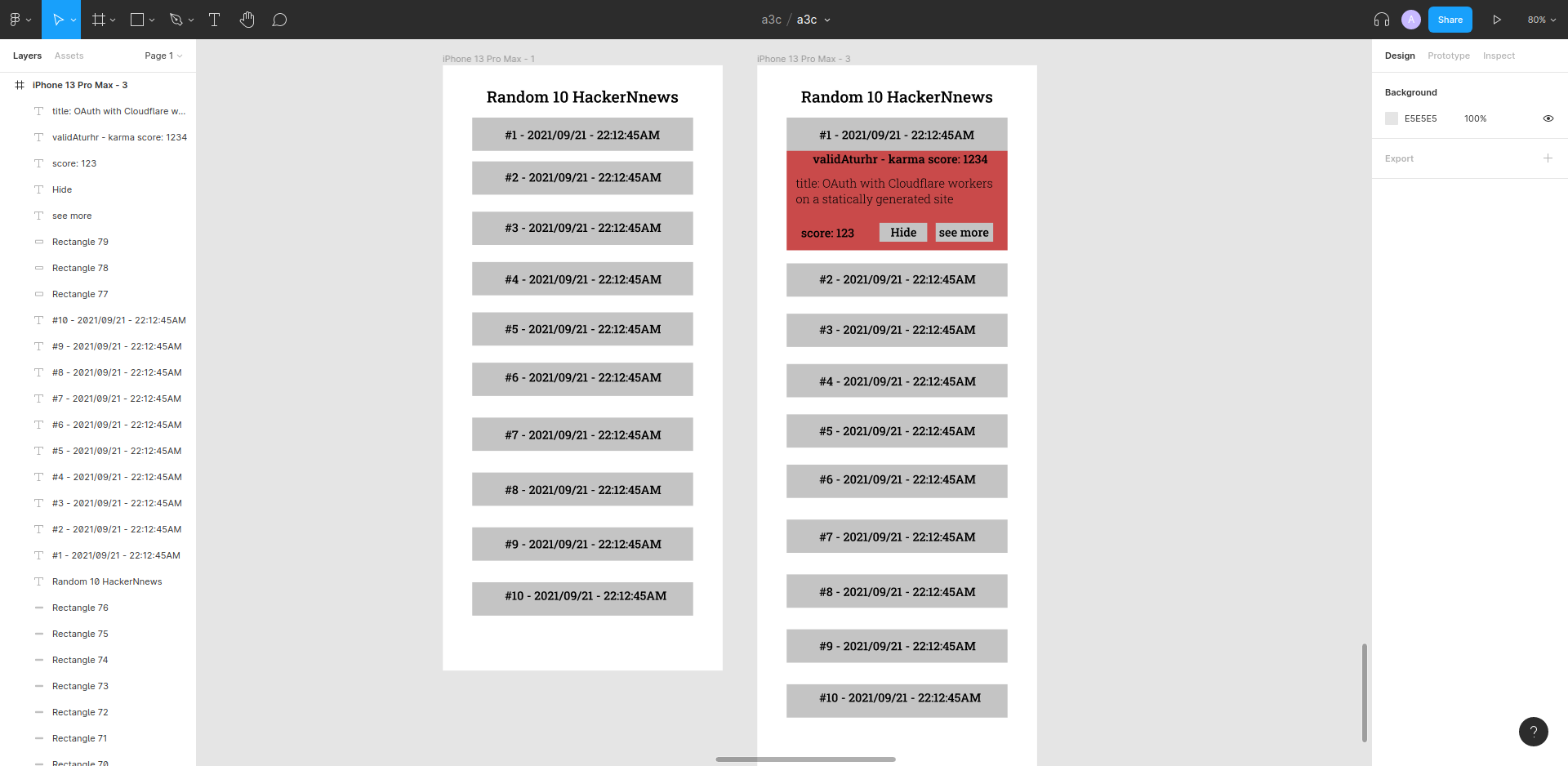Select the Rectangle 77 layer
This screenshot has width=1568, height=766.
click(x=80, y=294)
